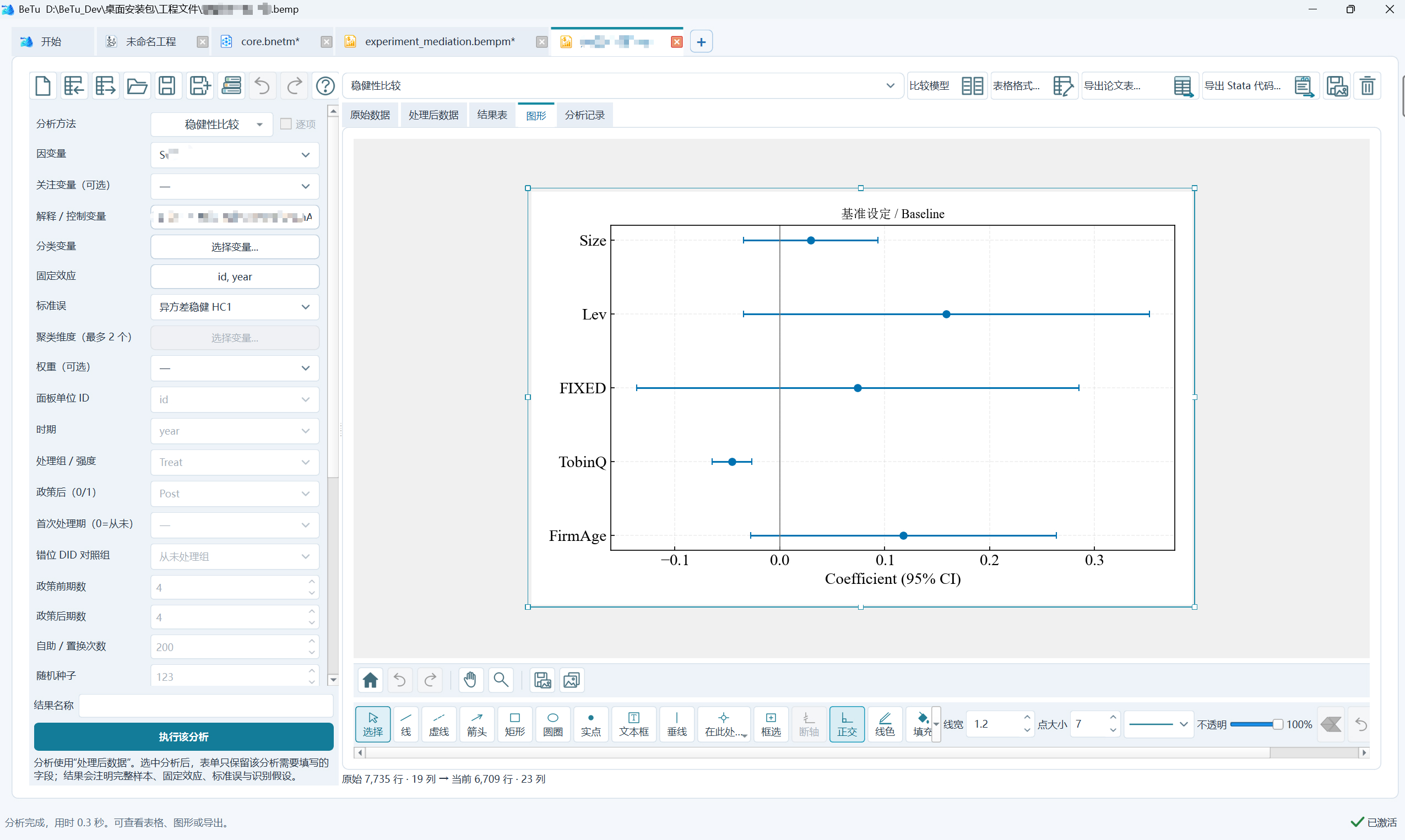Select the pan hand tool
The width and height of the screenshot is (1405, 840).
click(x=470, y=680)
